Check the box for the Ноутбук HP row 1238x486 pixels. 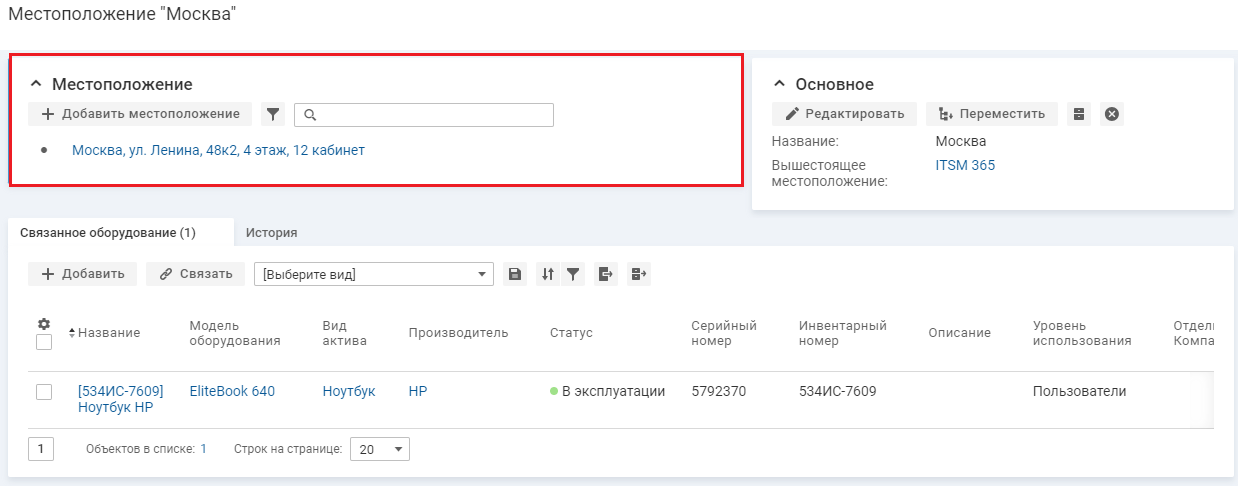click(x=44, y=392)
